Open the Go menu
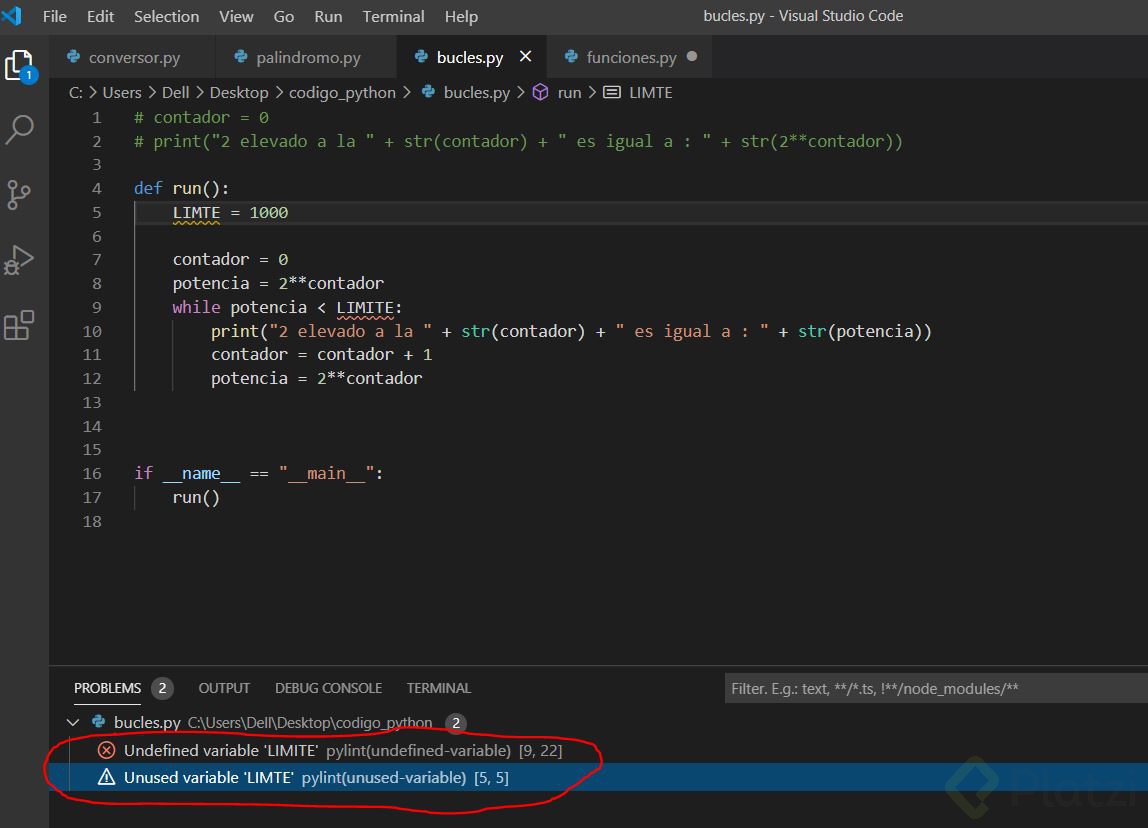Viewport: 1148px width, 828px height. (283, 16)
